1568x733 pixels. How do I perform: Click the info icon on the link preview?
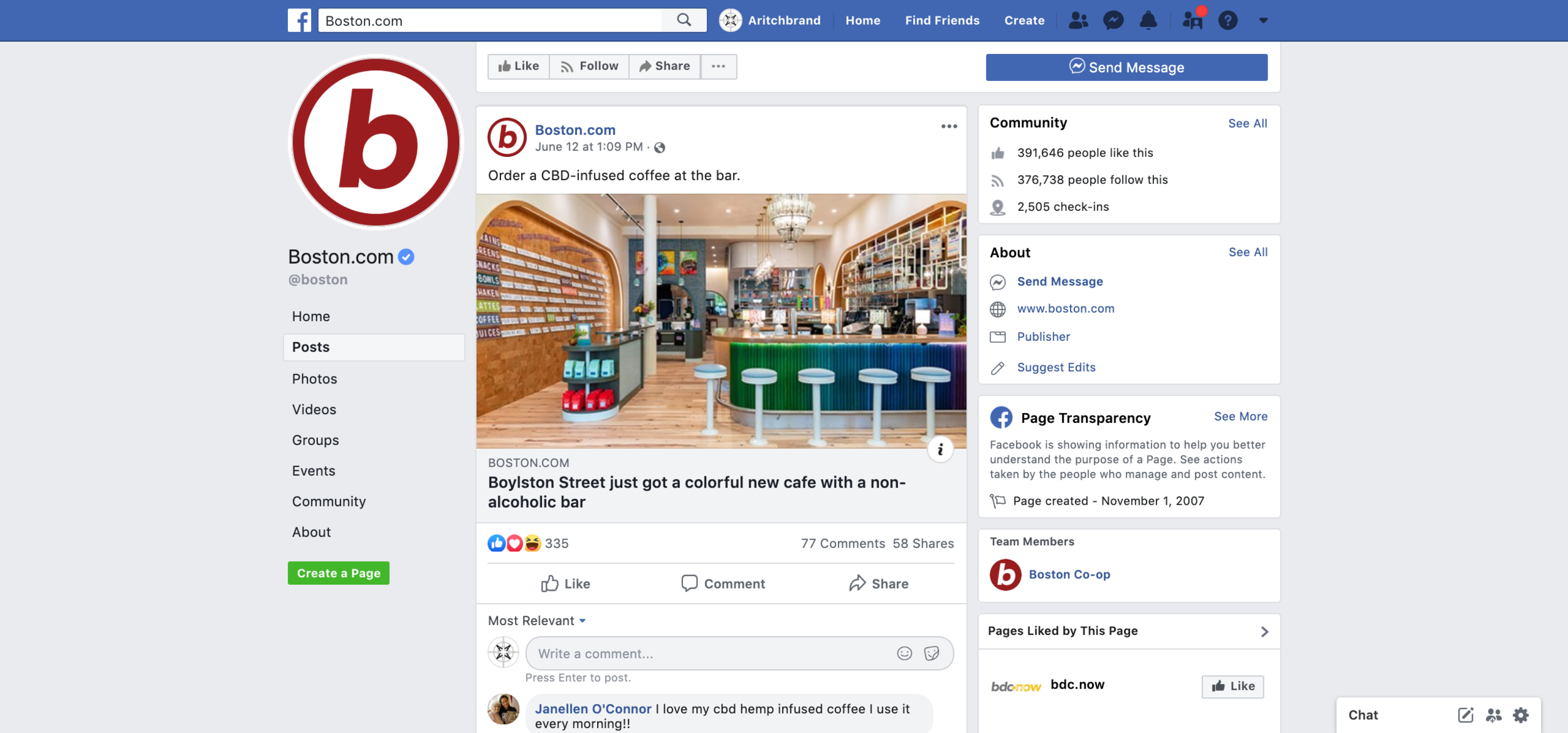940,449
